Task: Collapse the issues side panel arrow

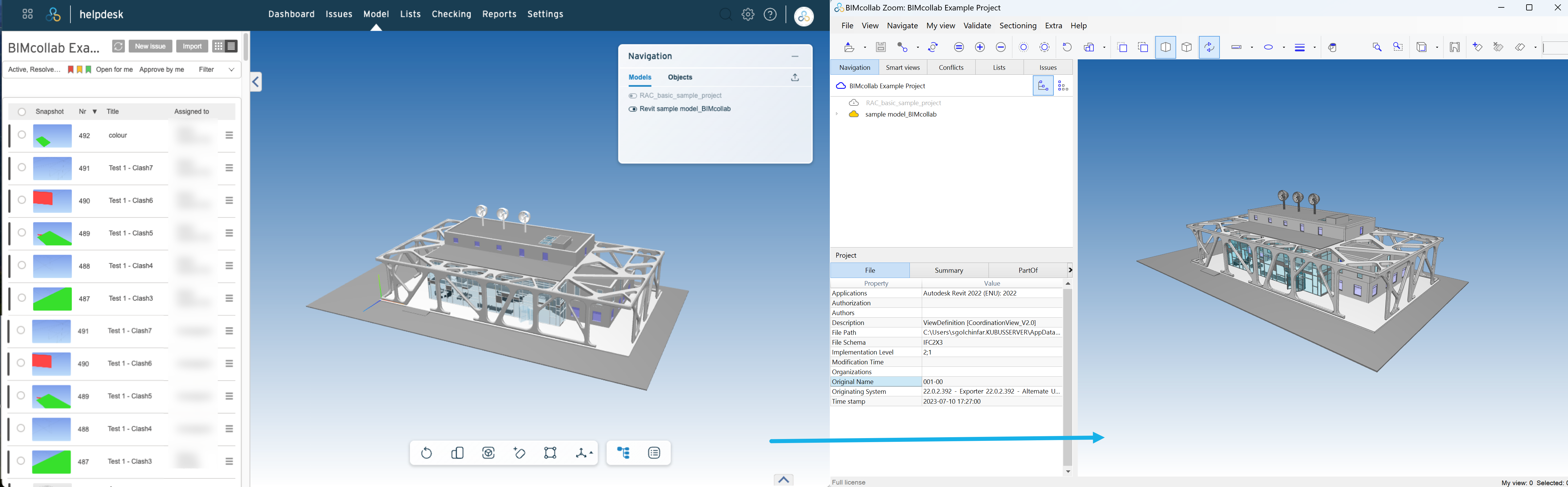Action: pyautogui.click(x=256, y=82)
